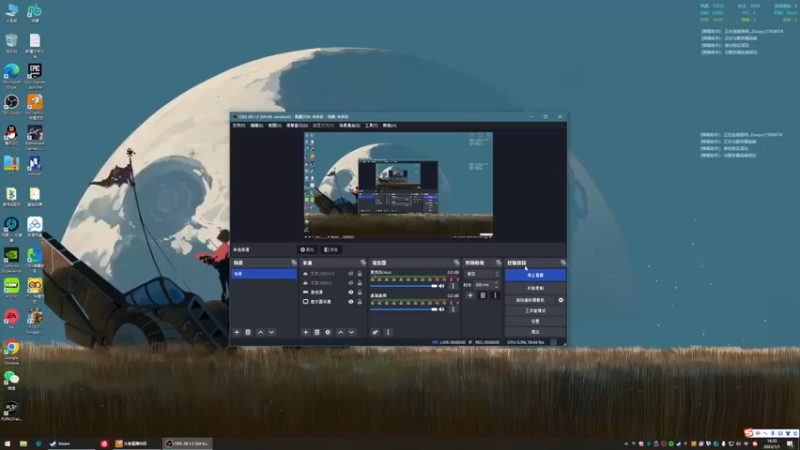Open the 编辑(E) Edit menu
Image resolution: width=800 pixels, height=450 pixels.
(x=257, y=126)
